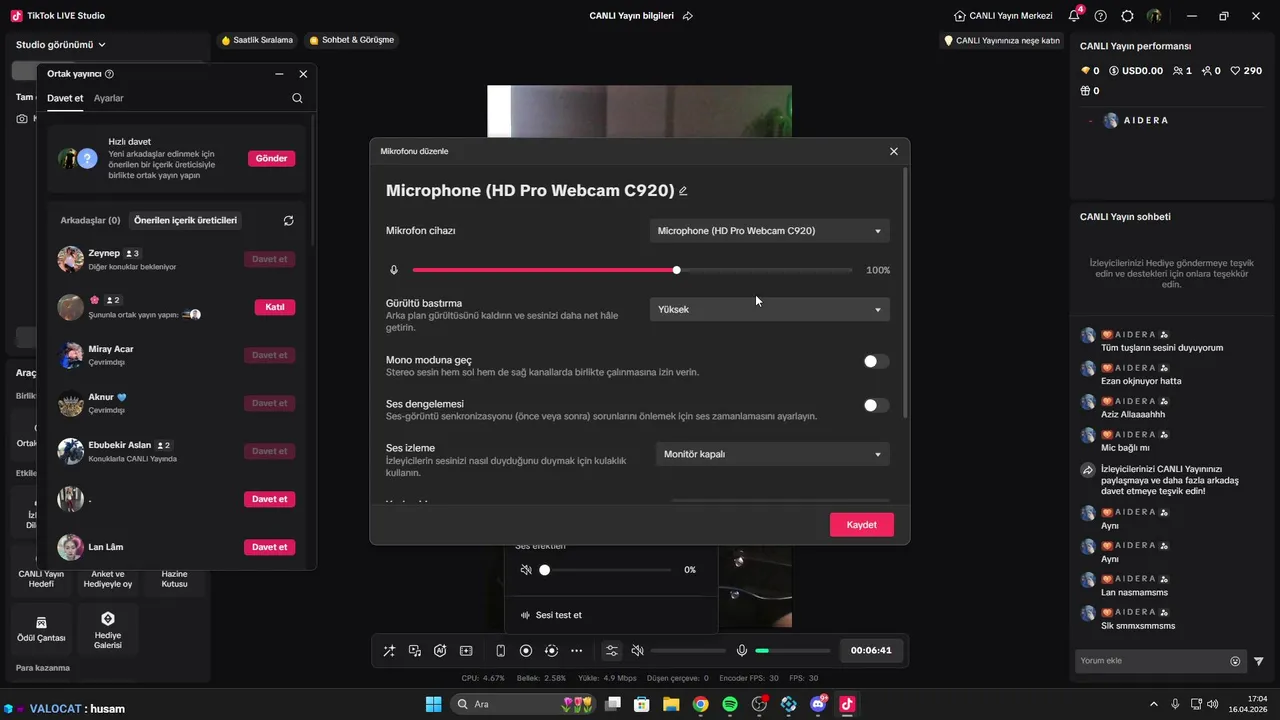
Task: Select Arkadaşlar (0) tab
Action: [90, 220]
